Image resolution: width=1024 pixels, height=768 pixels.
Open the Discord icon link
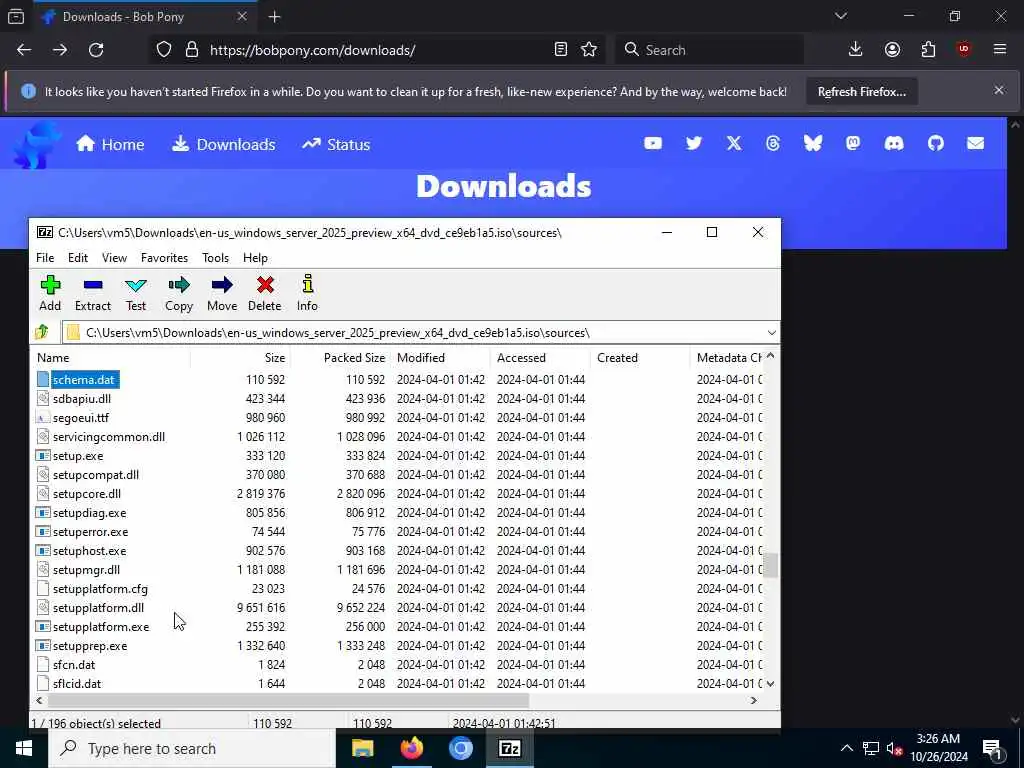point(894,143)
